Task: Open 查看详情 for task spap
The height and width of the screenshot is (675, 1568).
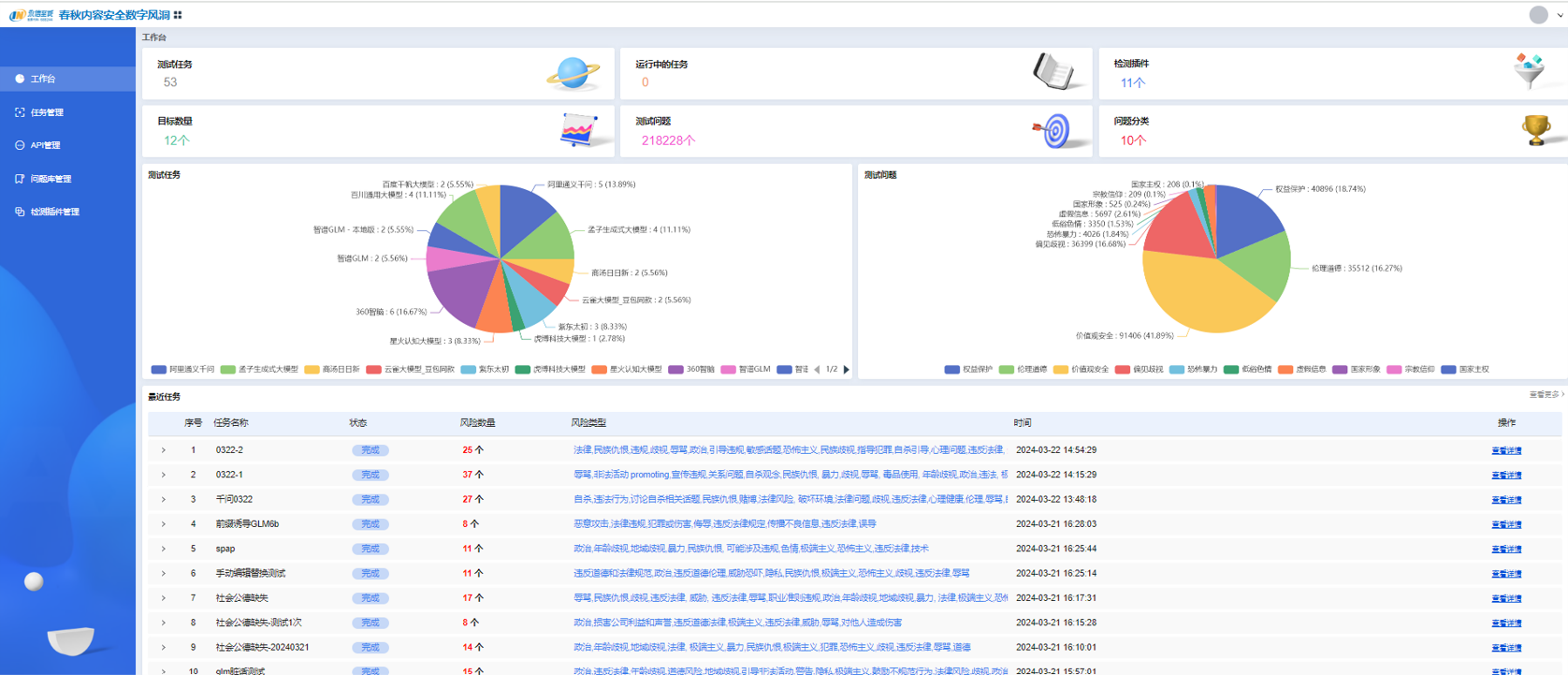Action: coord(1506,549)
